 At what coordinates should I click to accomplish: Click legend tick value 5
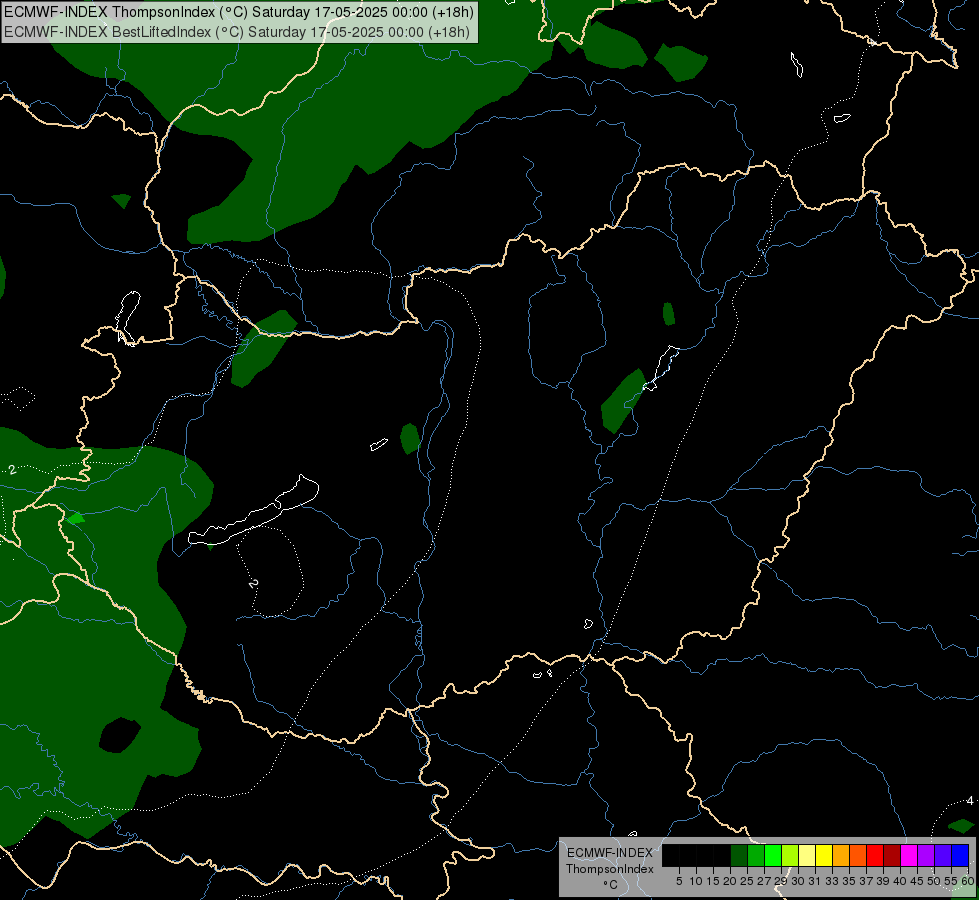click(679, 881)
